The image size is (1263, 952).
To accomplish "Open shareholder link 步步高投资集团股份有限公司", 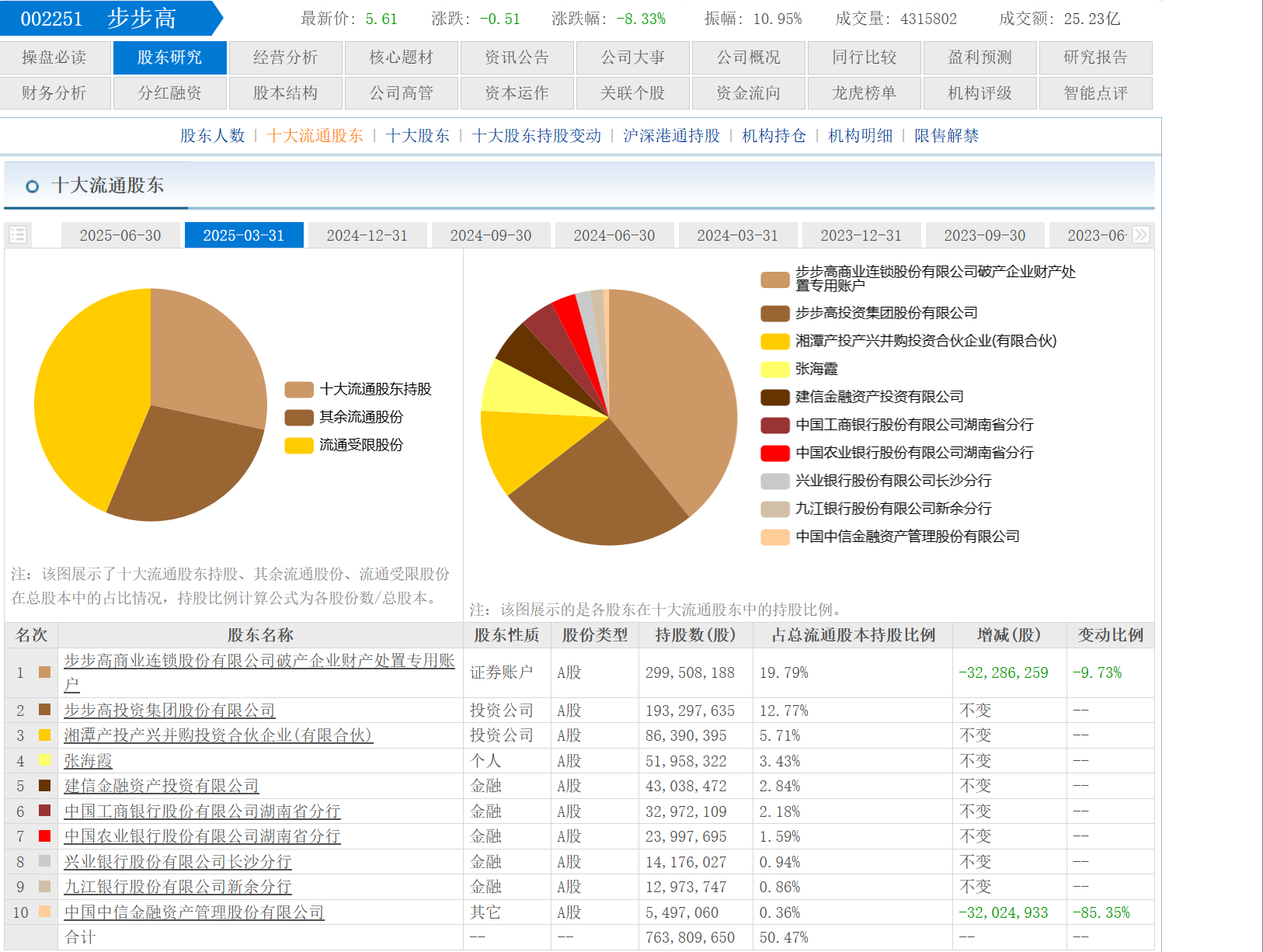I will click(169, 711).
